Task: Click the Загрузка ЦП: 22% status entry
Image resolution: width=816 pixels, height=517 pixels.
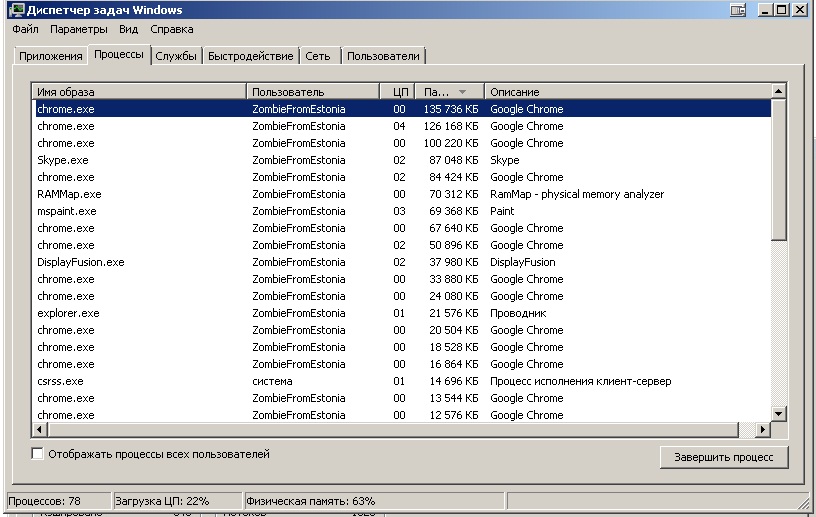Action: point(177,501)
